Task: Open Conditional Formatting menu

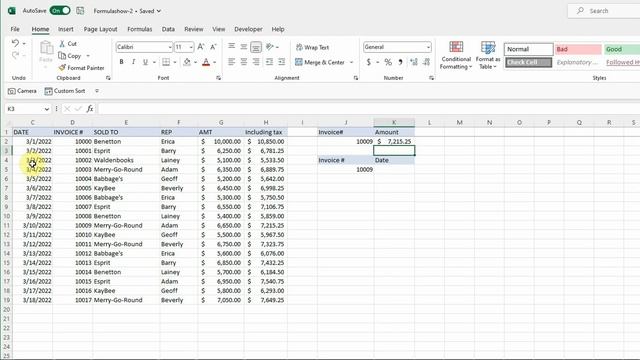Action: [x=456, y=55]
